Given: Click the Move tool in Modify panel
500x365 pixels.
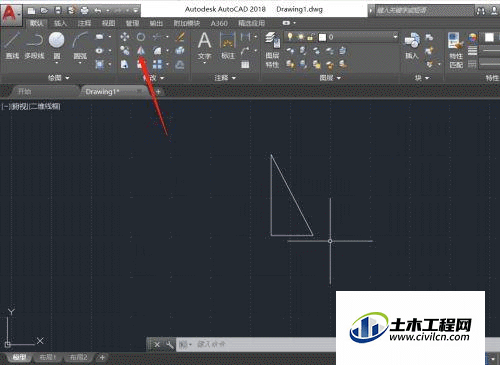Looking at the screenshot, I should 125,37.
